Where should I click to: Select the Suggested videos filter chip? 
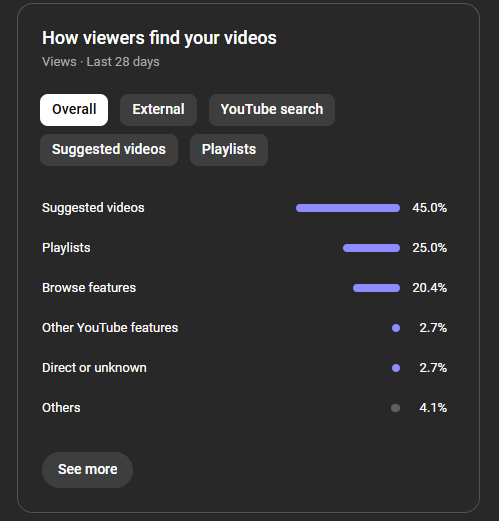[x=109, y=150]
